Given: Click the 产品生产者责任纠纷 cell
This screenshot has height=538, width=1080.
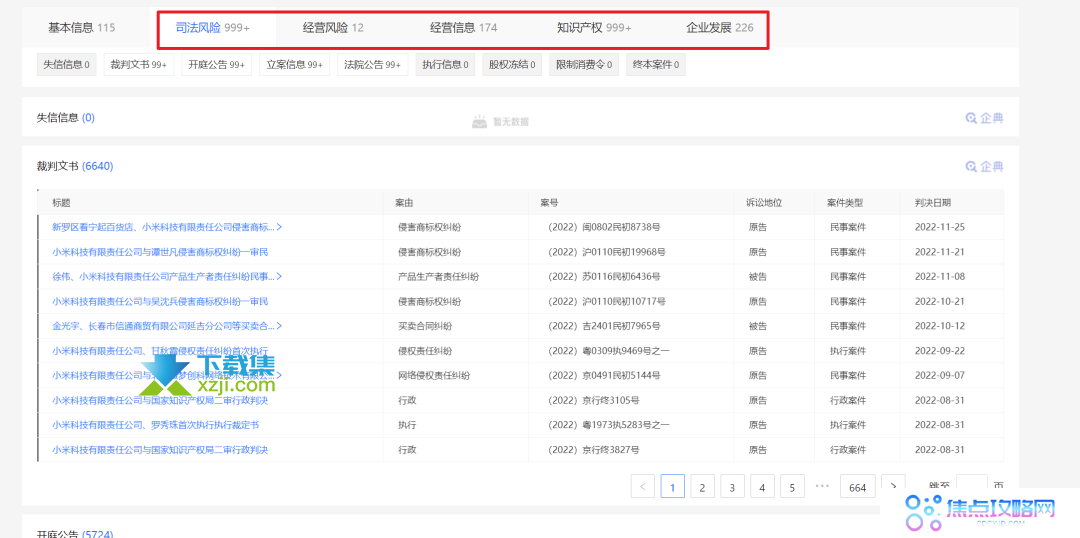Looking at the screenshot, I should coord(439,276).
